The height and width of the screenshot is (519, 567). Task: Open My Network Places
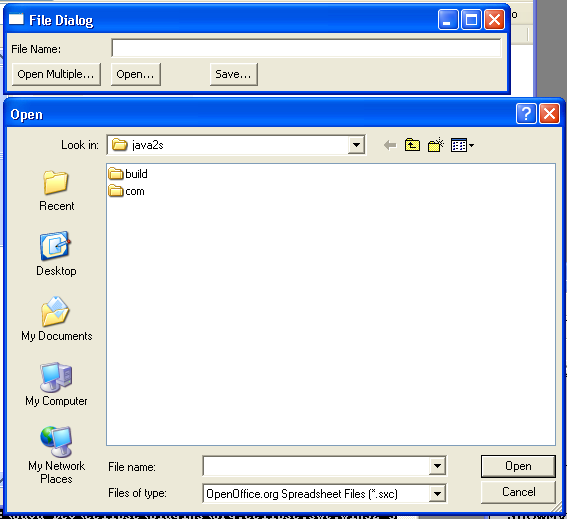point(56,455)
